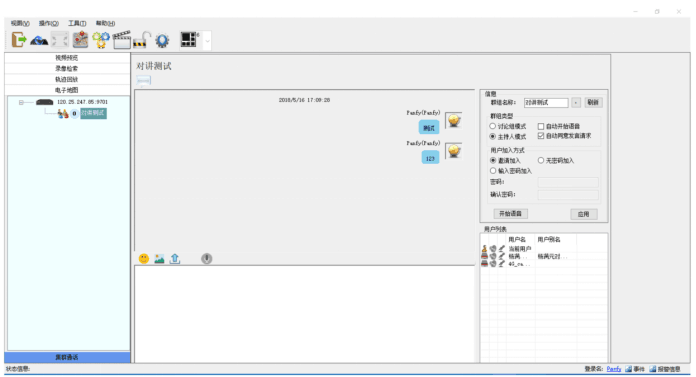Open the 工具(T) menu
The image size is (696, 377).
(x=77, y=23)
